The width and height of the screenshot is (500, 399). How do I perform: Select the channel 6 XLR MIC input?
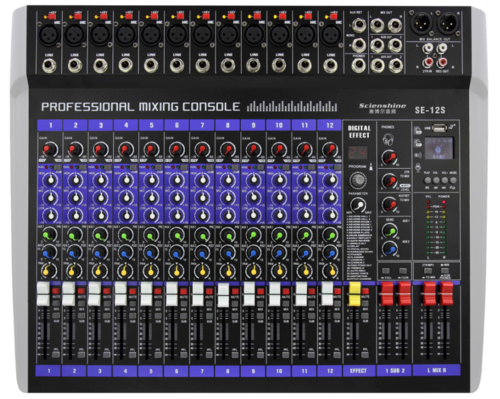tap(177, 35)
